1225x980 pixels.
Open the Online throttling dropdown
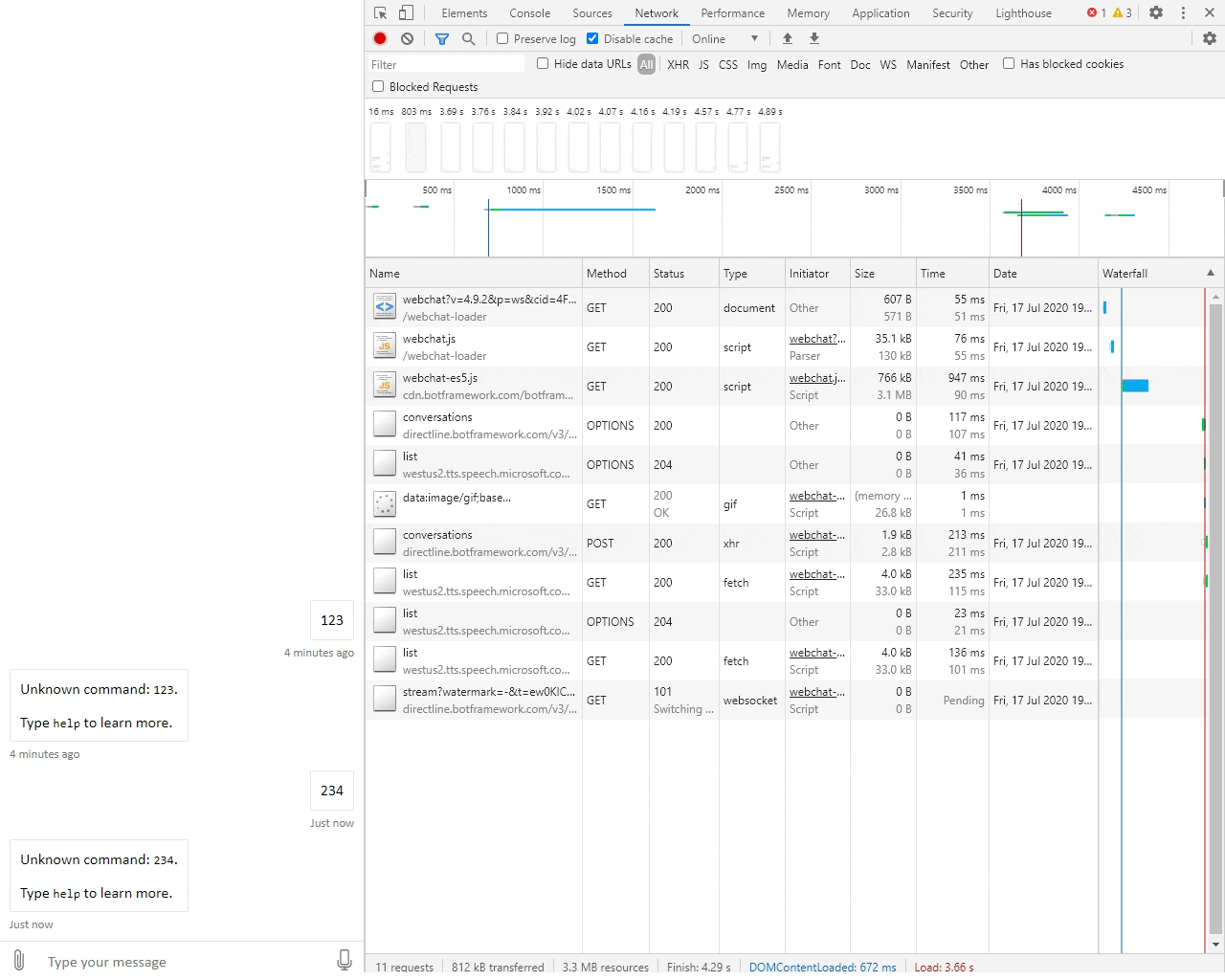pos(724,38)
